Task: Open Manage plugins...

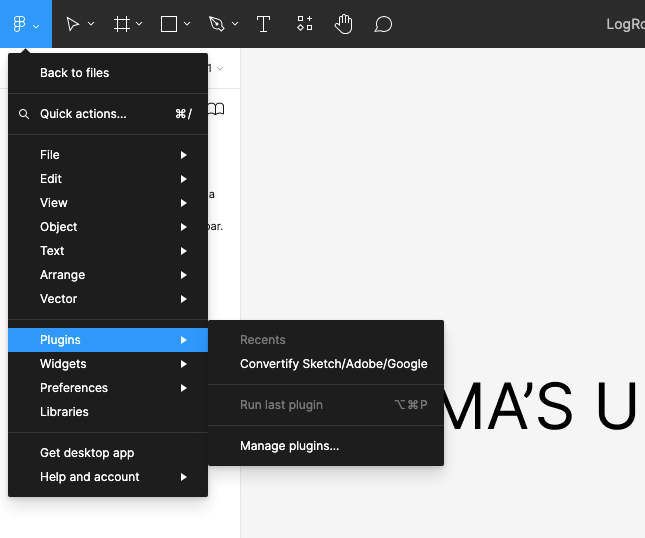Action: click(x=290, y=446)
